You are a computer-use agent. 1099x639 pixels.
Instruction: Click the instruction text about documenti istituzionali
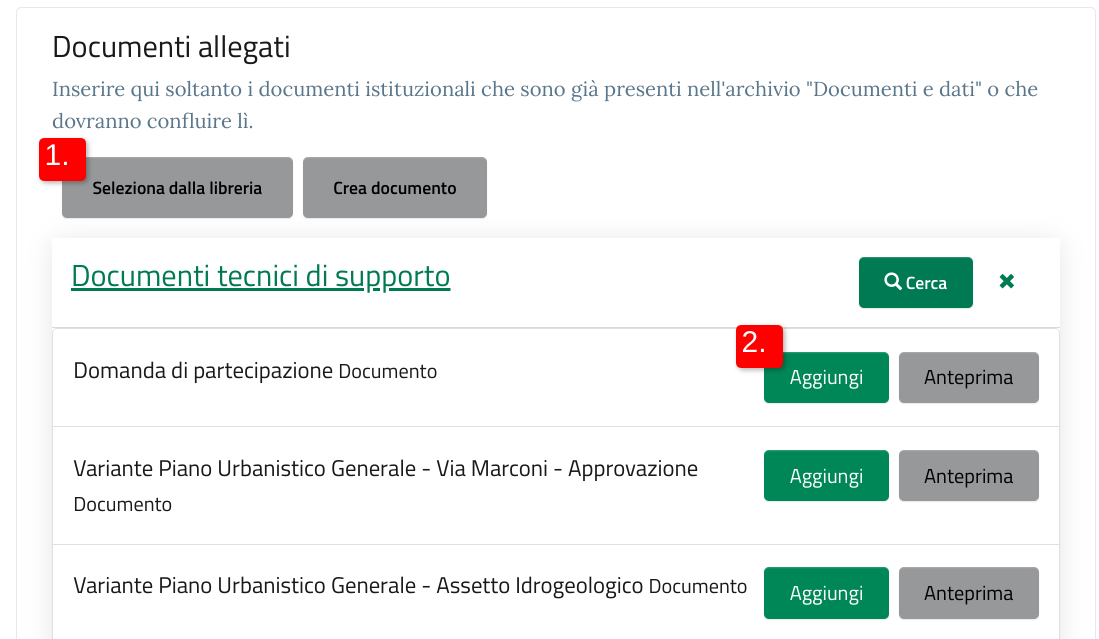[x=545, y=105]
